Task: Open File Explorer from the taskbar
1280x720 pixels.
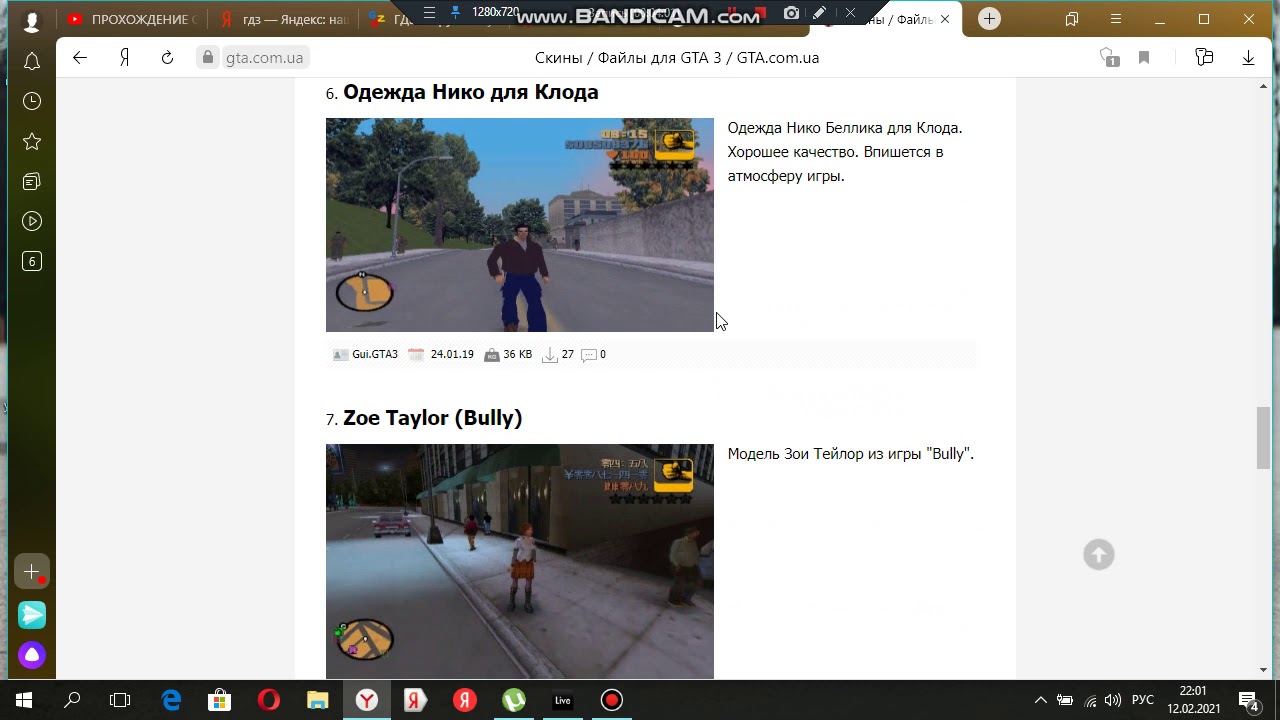Action: (317, 700)
